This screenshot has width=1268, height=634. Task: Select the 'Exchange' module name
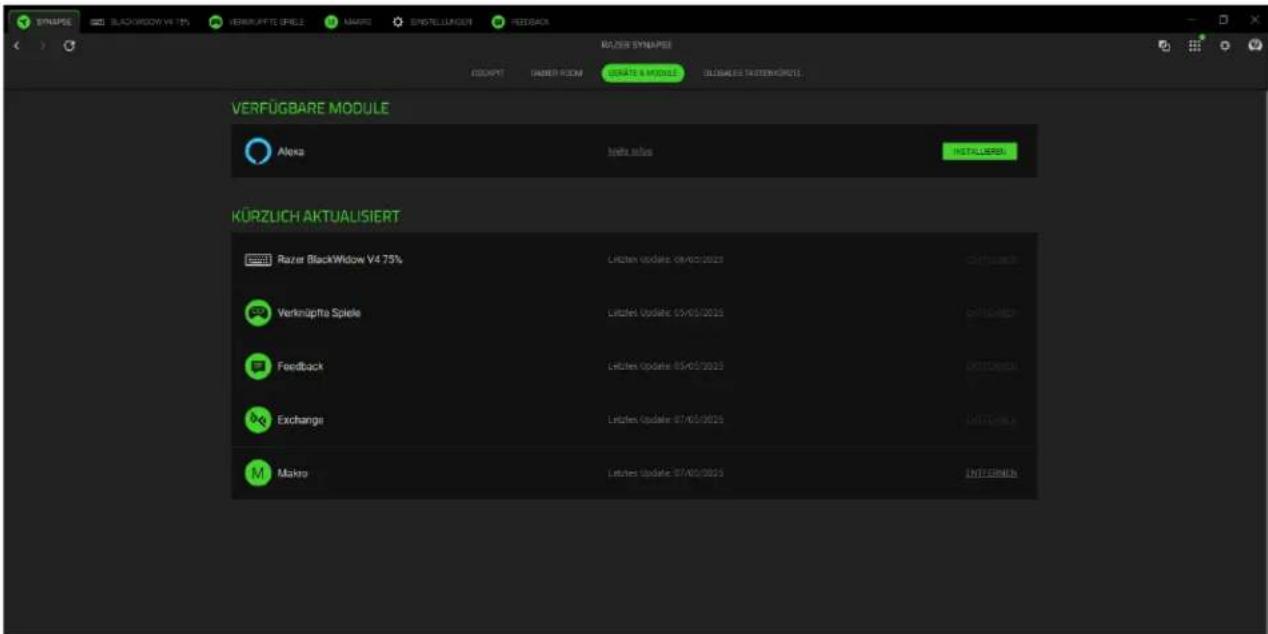[x=300, y=420]
